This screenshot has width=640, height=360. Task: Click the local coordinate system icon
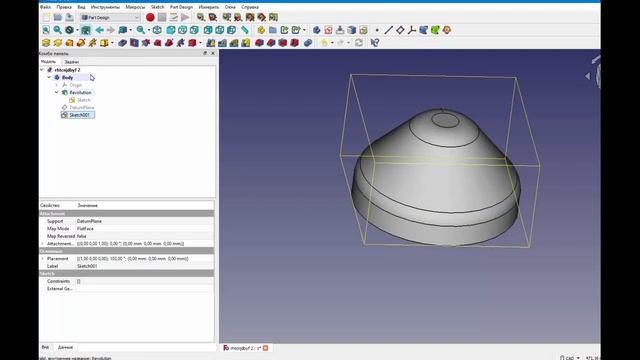[x=411, y=30]
